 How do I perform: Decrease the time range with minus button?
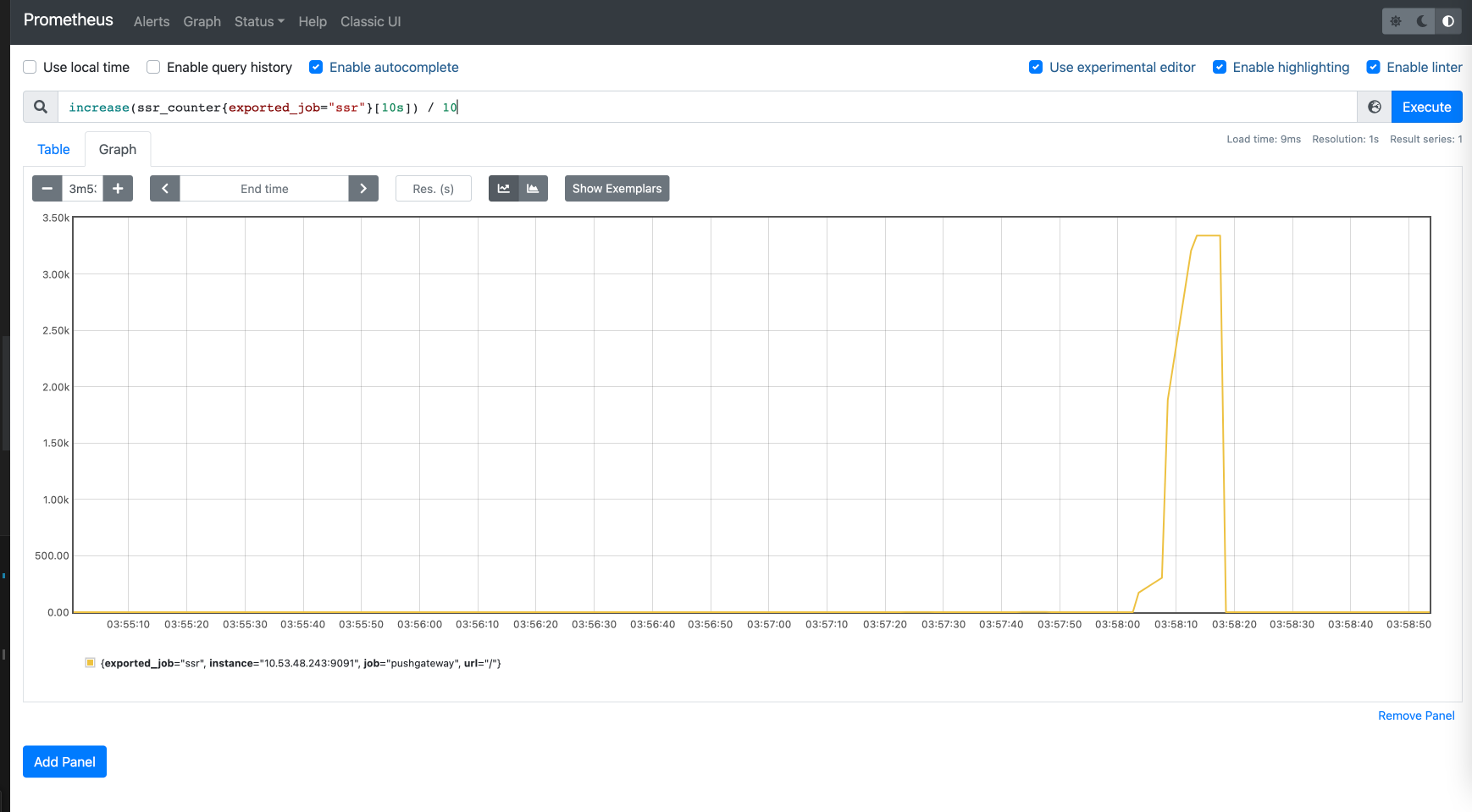coord(47,188)
